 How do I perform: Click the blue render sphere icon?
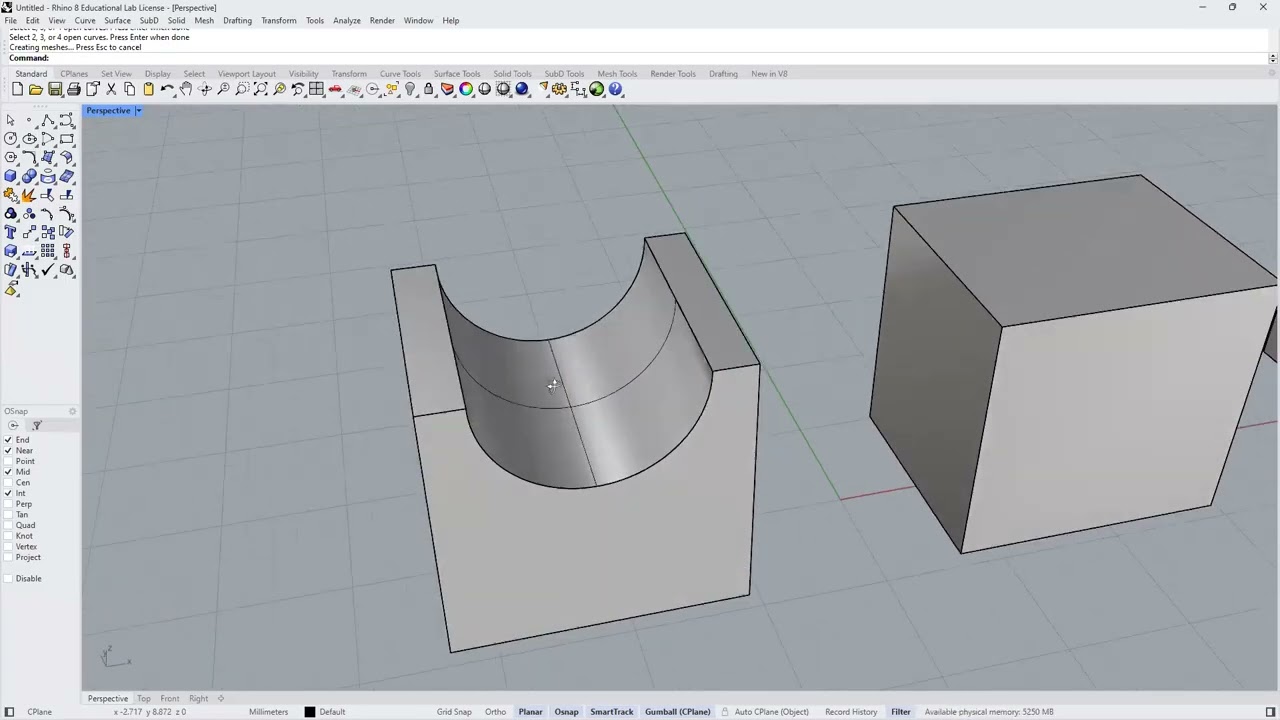click(x=522, y=89)
